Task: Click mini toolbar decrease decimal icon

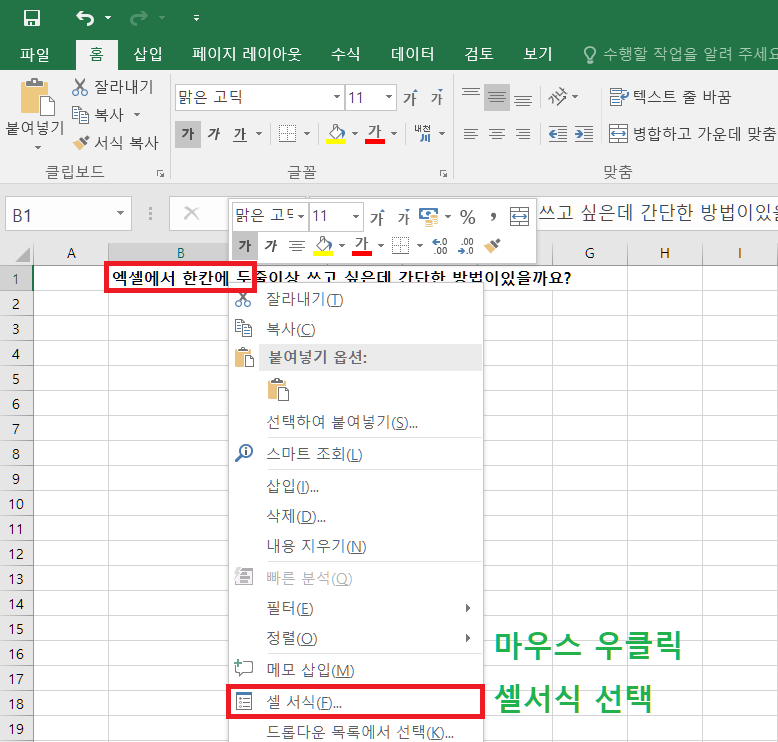Action: tap(466, 246)
